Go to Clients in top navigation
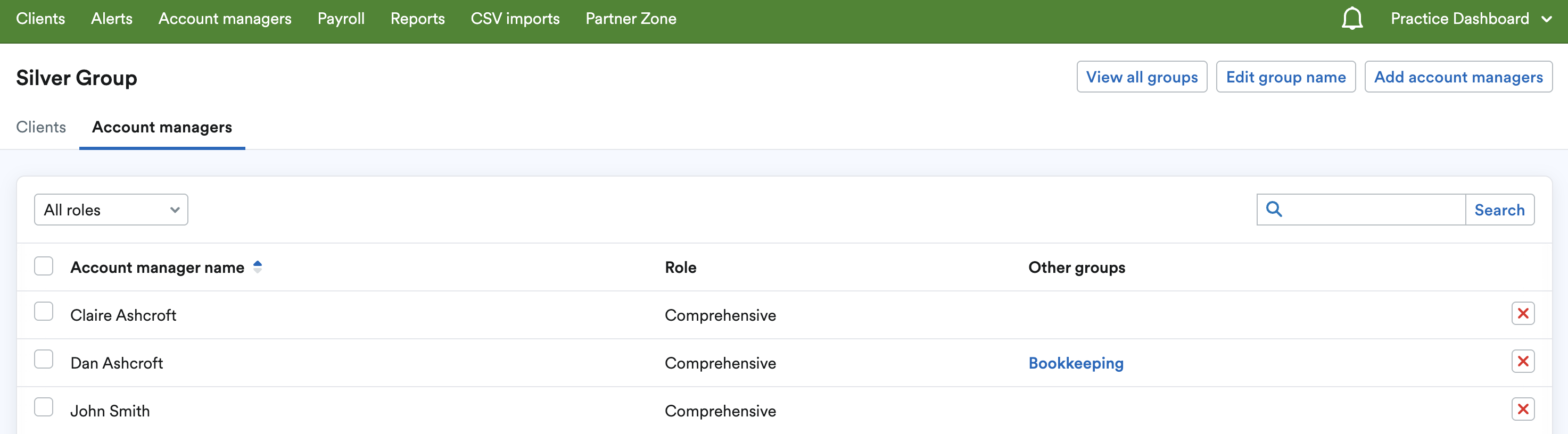 tap(41, 19)
